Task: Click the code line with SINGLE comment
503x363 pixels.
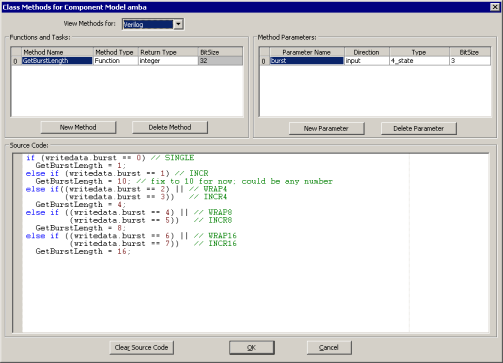Action: coord(110,158)
